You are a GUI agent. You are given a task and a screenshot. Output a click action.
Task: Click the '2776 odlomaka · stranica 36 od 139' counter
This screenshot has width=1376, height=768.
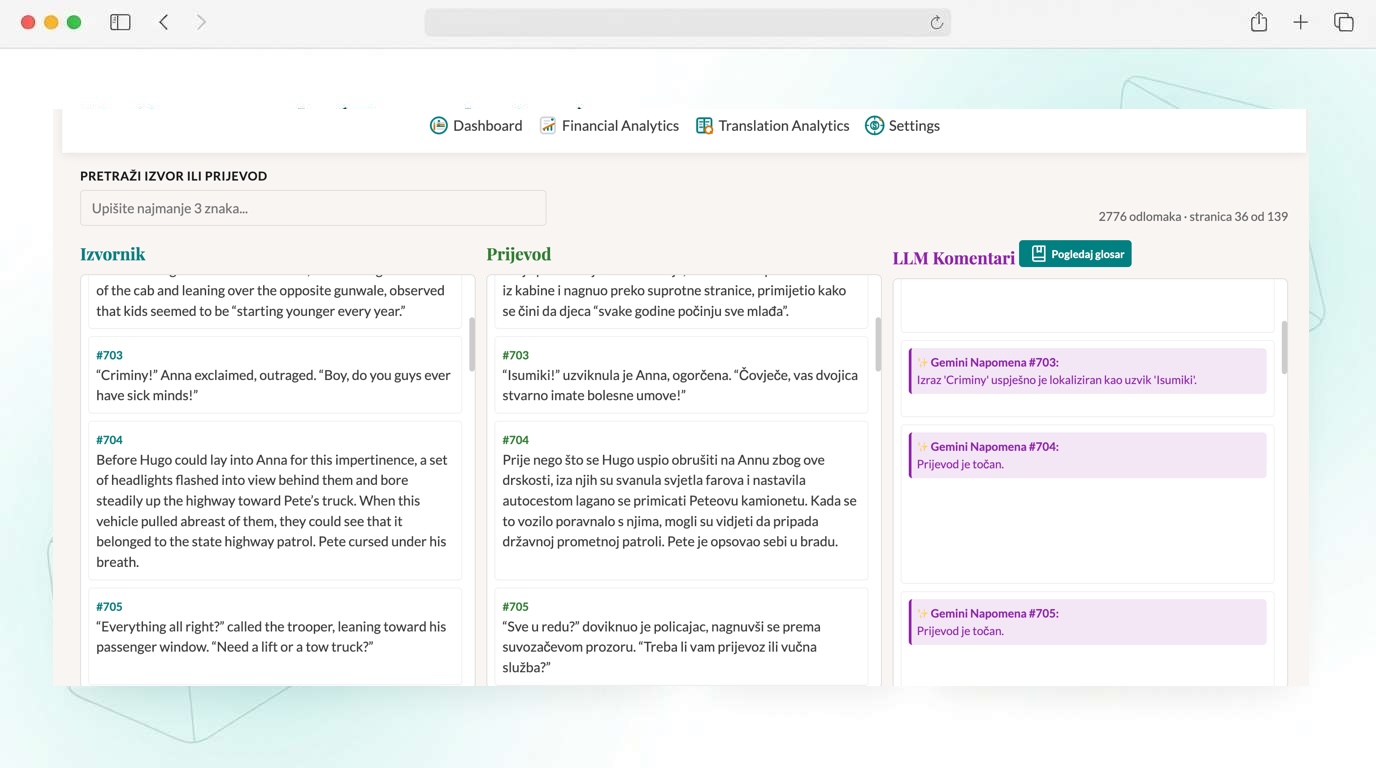1193,216
